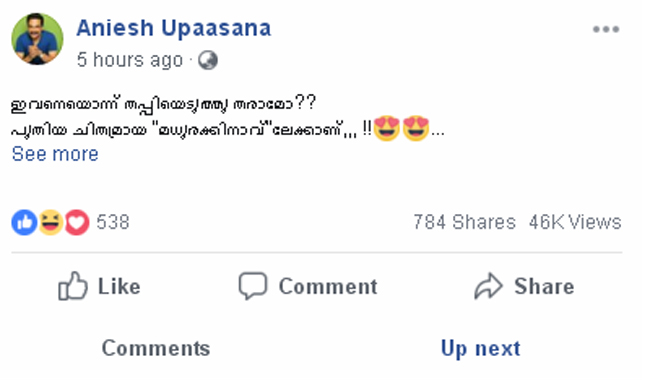The image size is (650, 380).
Task: Click the red heart Love reaction icon
Action: [77, 223]
